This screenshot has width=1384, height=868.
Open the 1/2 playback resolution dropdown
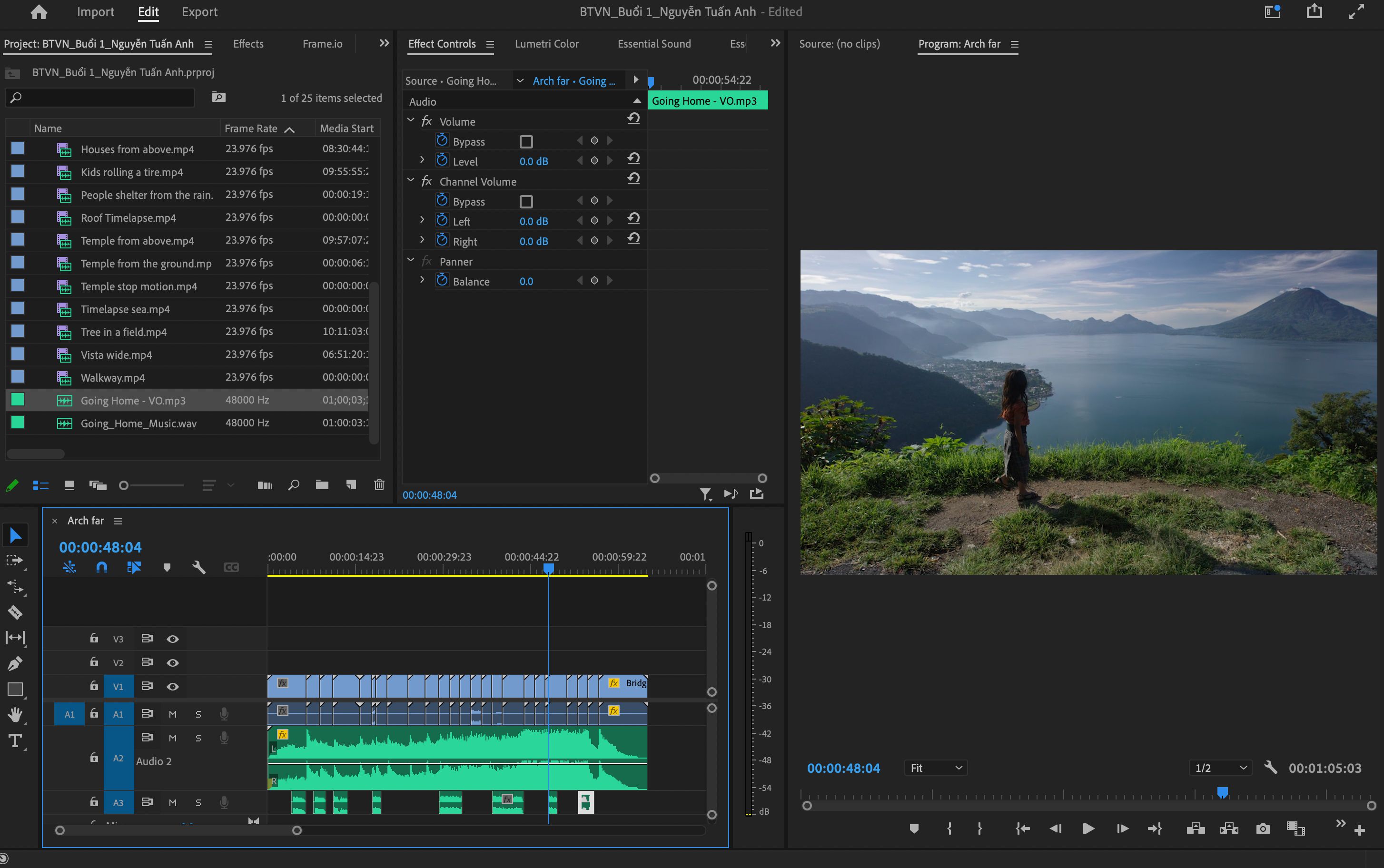(x=1221, y=768)
